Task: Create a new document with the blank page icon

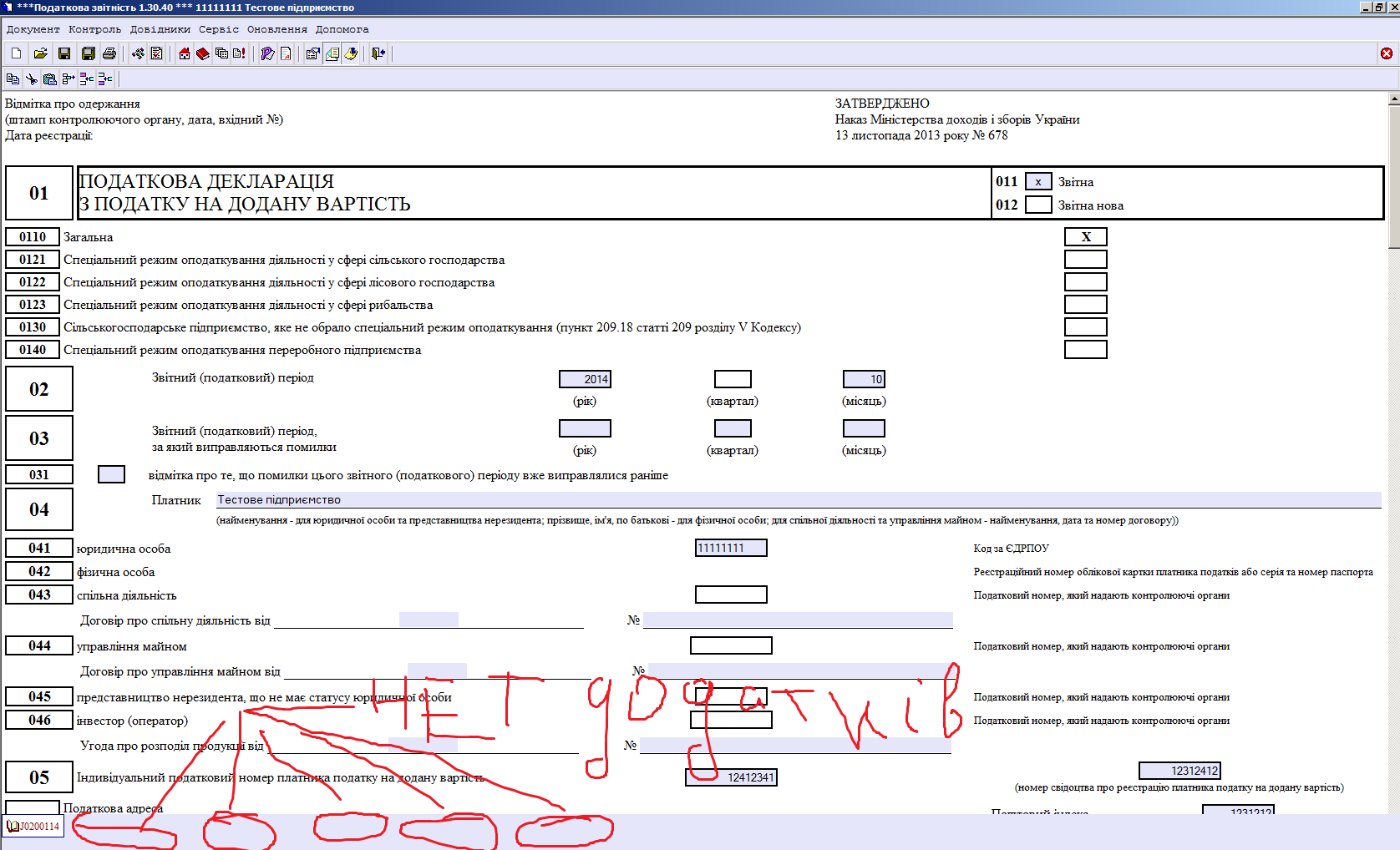Action: click(x=16, y=53)
